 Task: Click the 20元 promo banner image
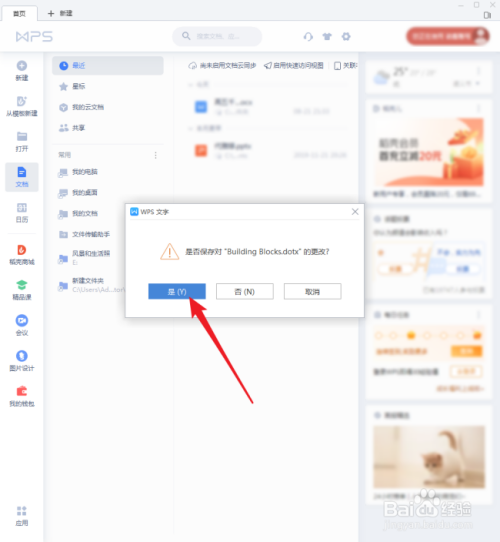point(428,152)
